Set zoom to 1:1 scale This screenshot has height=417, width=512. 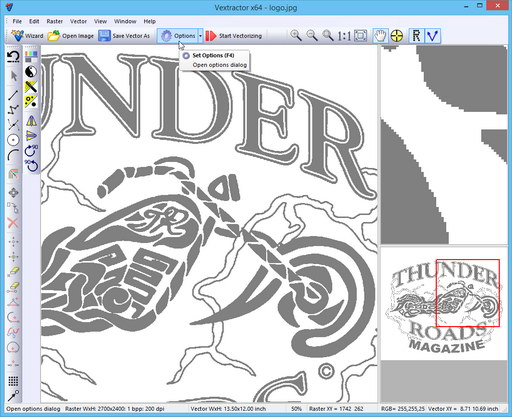[344, 36]
